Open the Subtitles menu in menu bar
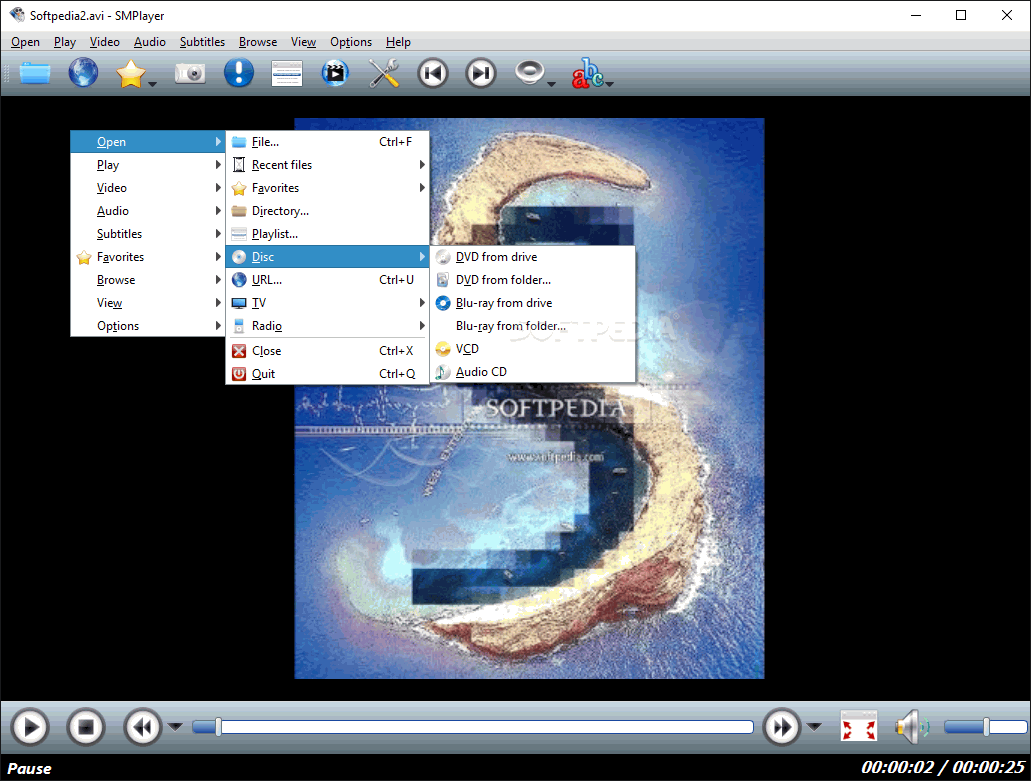This screenshot has height=781, width=1031. click(203, 42)
